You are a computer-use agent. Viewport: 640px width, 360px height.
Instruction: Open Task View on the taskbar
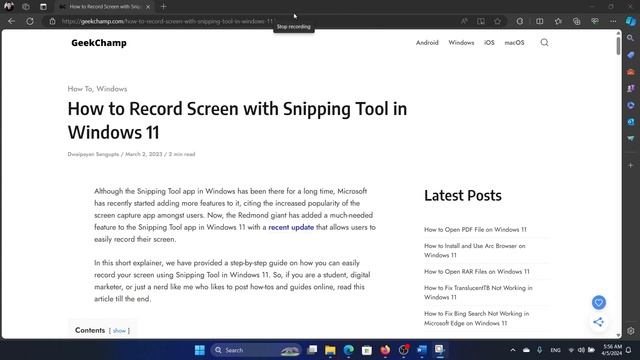point(312,350)
